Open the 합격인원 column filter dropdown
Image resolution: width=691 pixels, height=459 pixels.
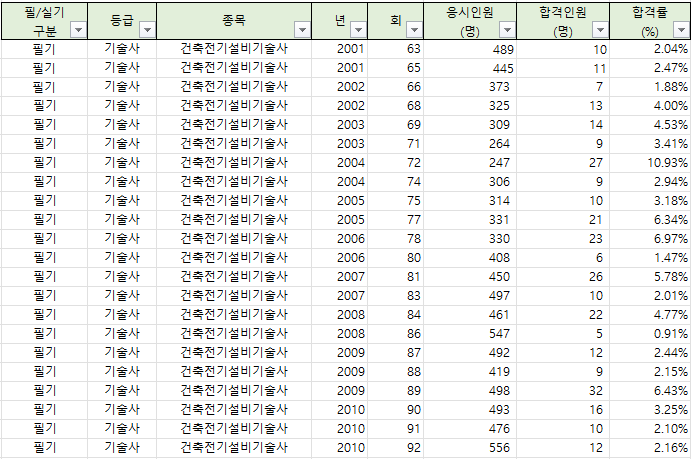[x=600, y=30]
